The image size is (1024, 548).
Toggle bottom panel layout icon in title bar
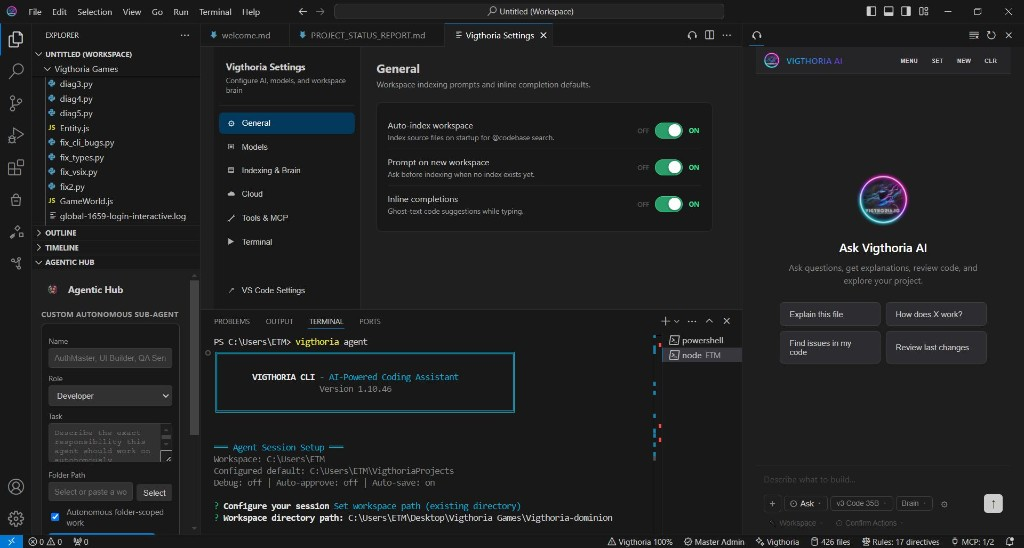pyautogui.click(x=889, y=11)
